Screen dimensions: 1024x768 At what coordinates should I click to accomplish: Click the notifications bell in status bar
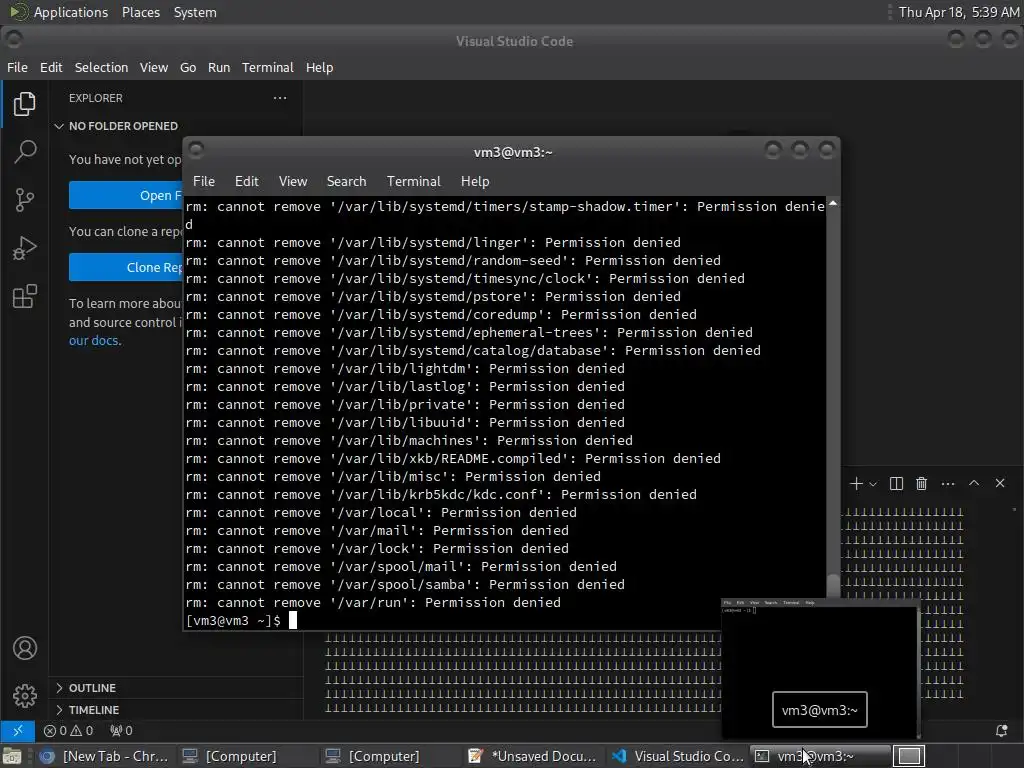(1001, 731)
